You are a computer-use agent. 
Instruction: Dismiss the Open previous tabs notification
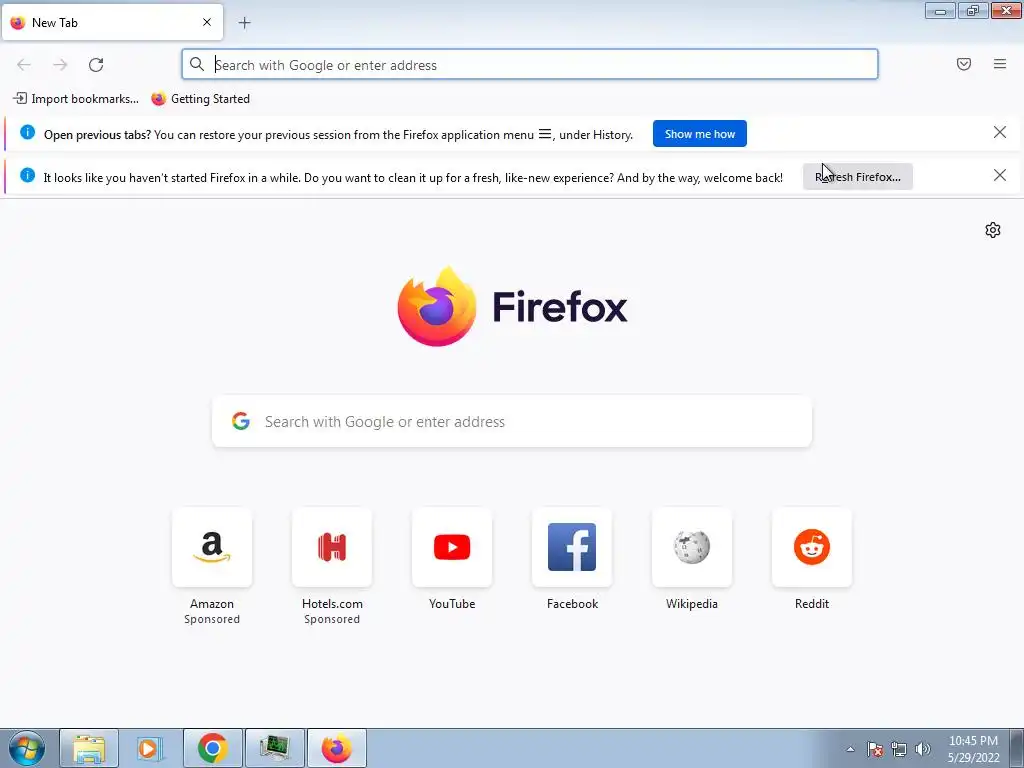[x=999, y=133]
